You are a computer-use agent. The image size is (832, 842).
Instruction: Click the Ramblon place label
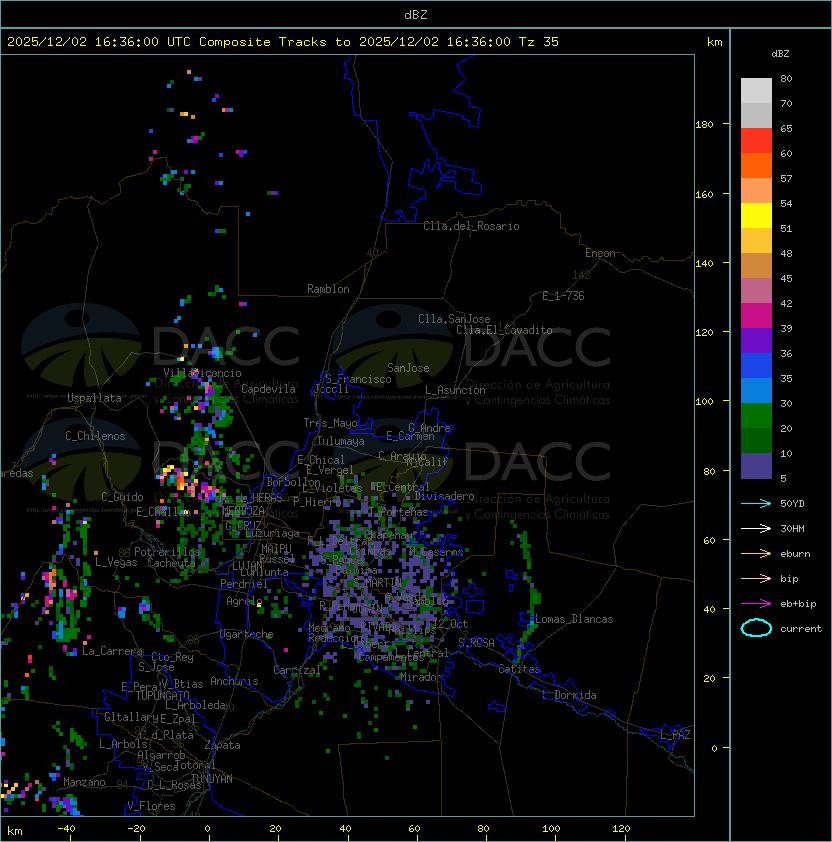pyautogui.click(x=328, y=289)
